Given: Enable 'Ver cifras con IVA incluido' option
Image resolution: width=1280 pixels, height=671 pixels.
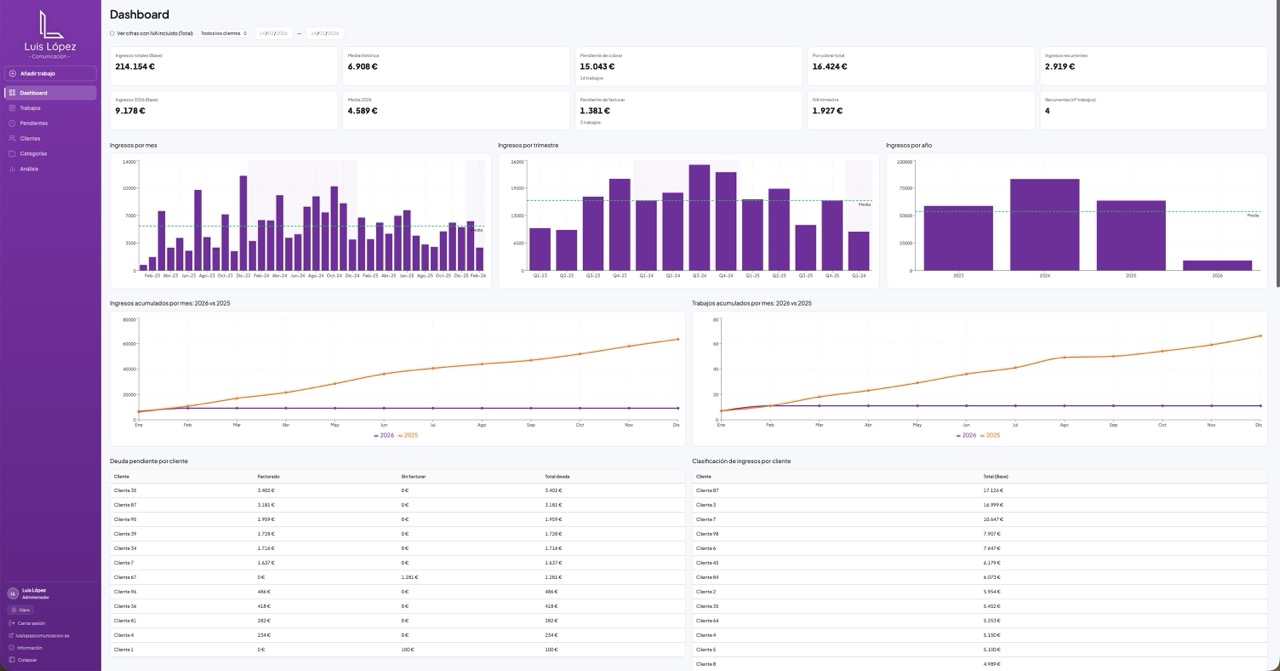Looking at the screenshot, I should pyautogui.click(x=113, y=33).
